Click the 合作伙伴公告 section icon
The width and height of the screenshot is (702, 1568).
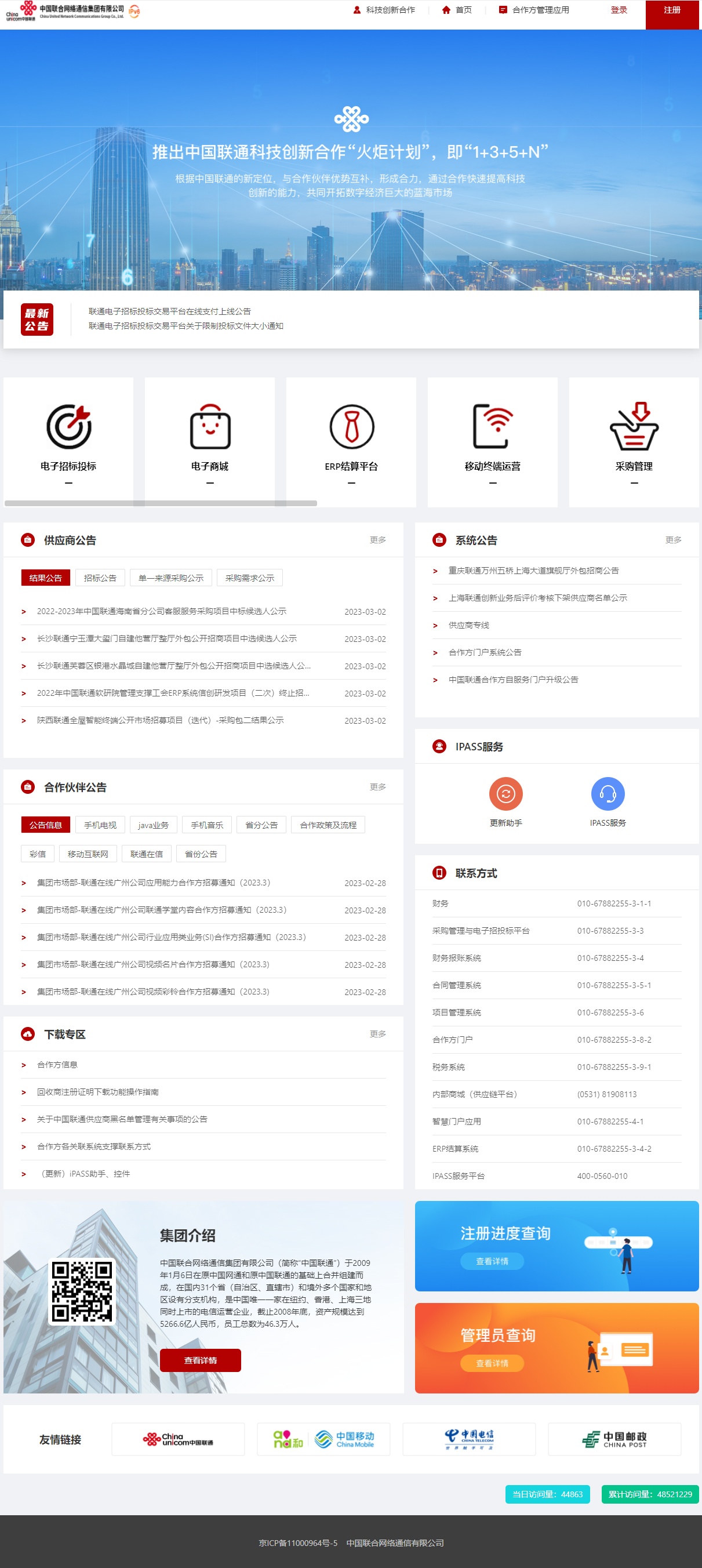click(28, 787)
